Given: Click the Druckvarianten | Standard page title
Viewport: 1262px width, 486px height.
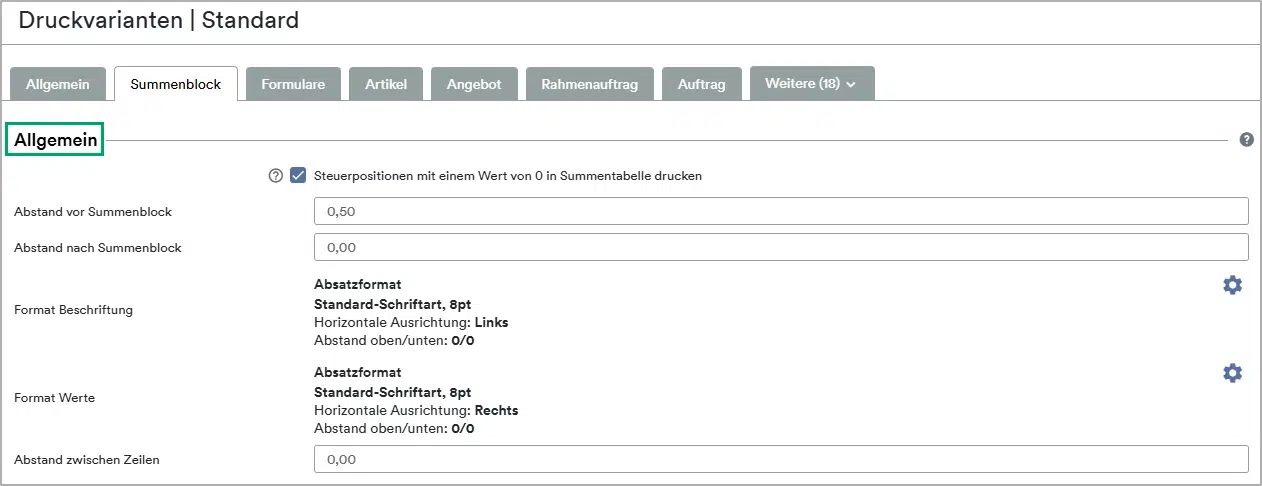Looking at the screenshot, I should point(159,20).
